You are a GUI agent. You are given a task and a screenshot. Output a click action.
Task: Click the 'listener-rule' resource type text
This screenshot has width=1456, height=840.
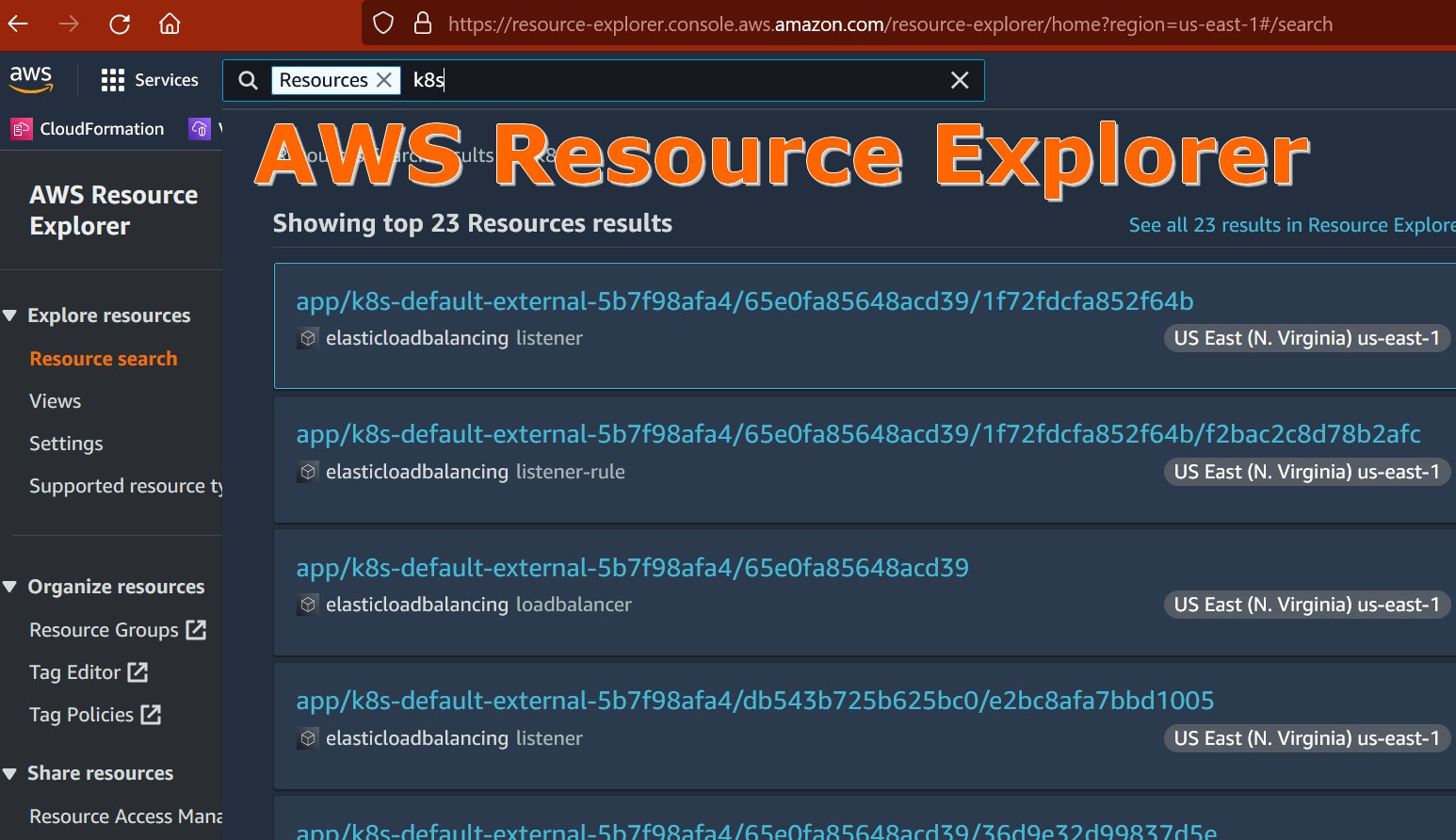click(570, 472)
